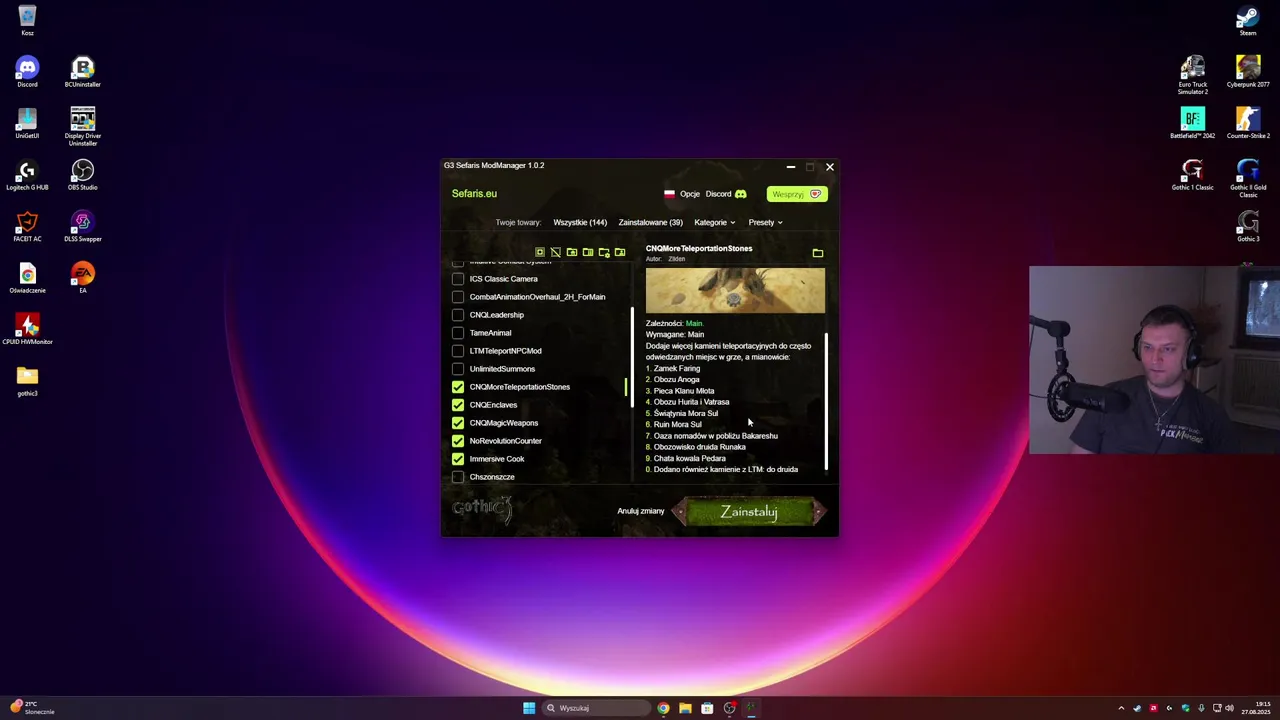Click the Zainstaluj install button
The height and width of the screenshot is (720, 1280).
(x=749, y=512)
